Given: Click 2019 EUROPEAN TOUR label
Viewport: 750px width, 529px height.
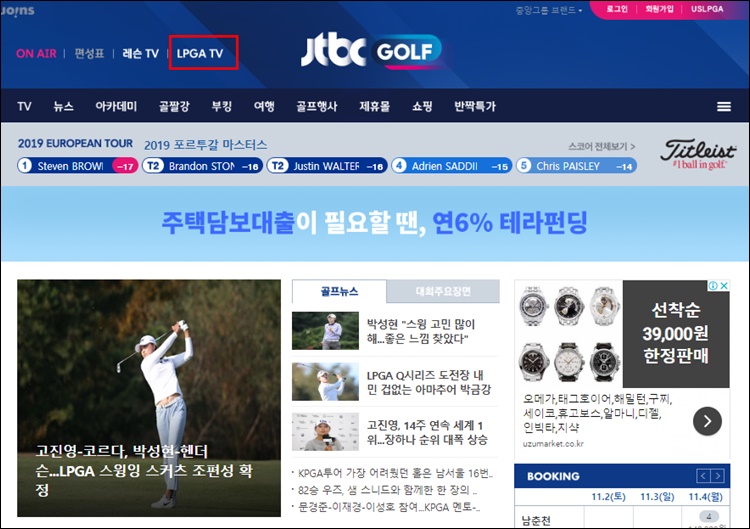Looking at the screenshot, I should (75, 143).
